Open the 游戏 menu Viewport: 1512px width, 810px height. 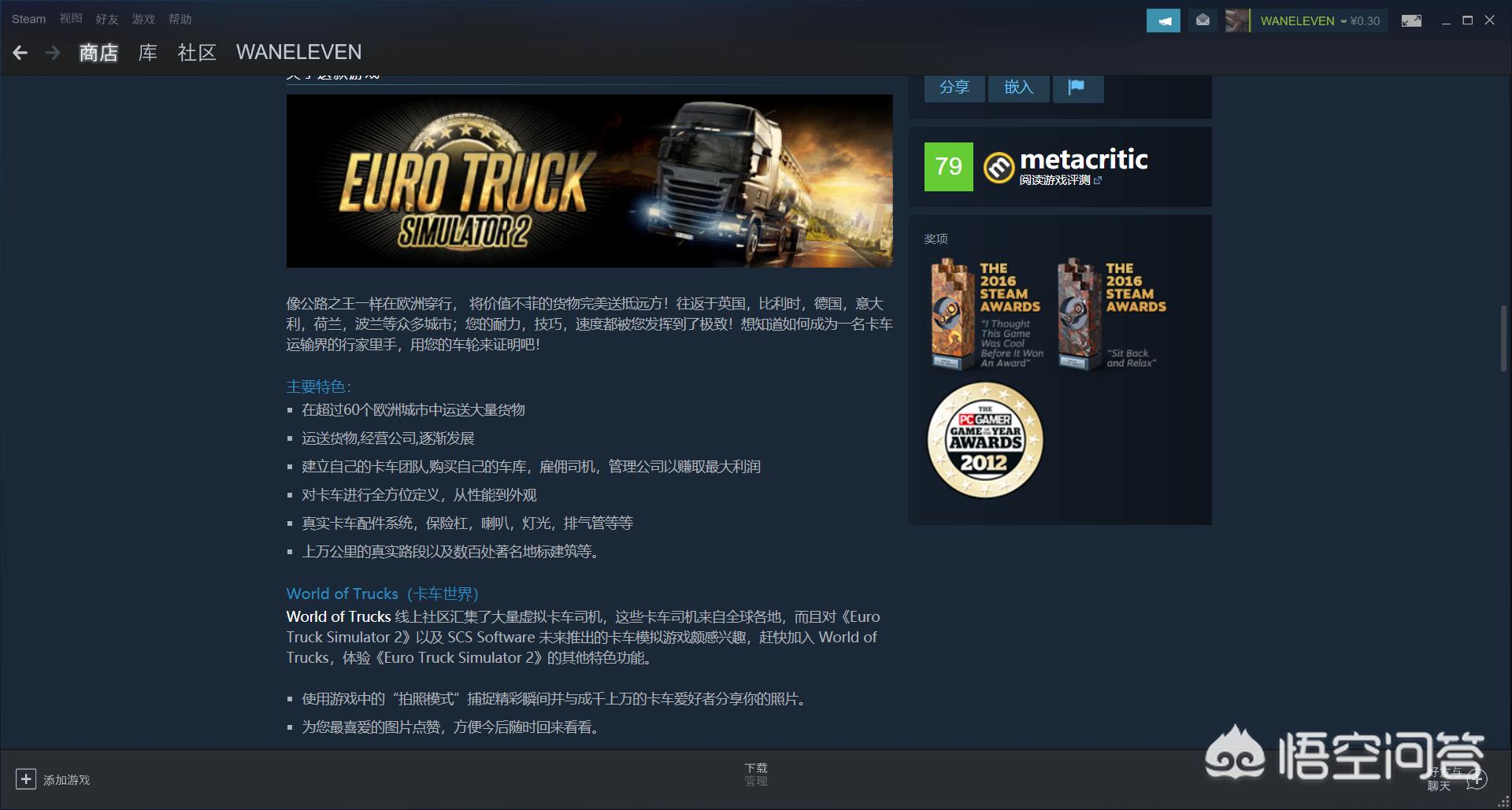coord(143,19)
